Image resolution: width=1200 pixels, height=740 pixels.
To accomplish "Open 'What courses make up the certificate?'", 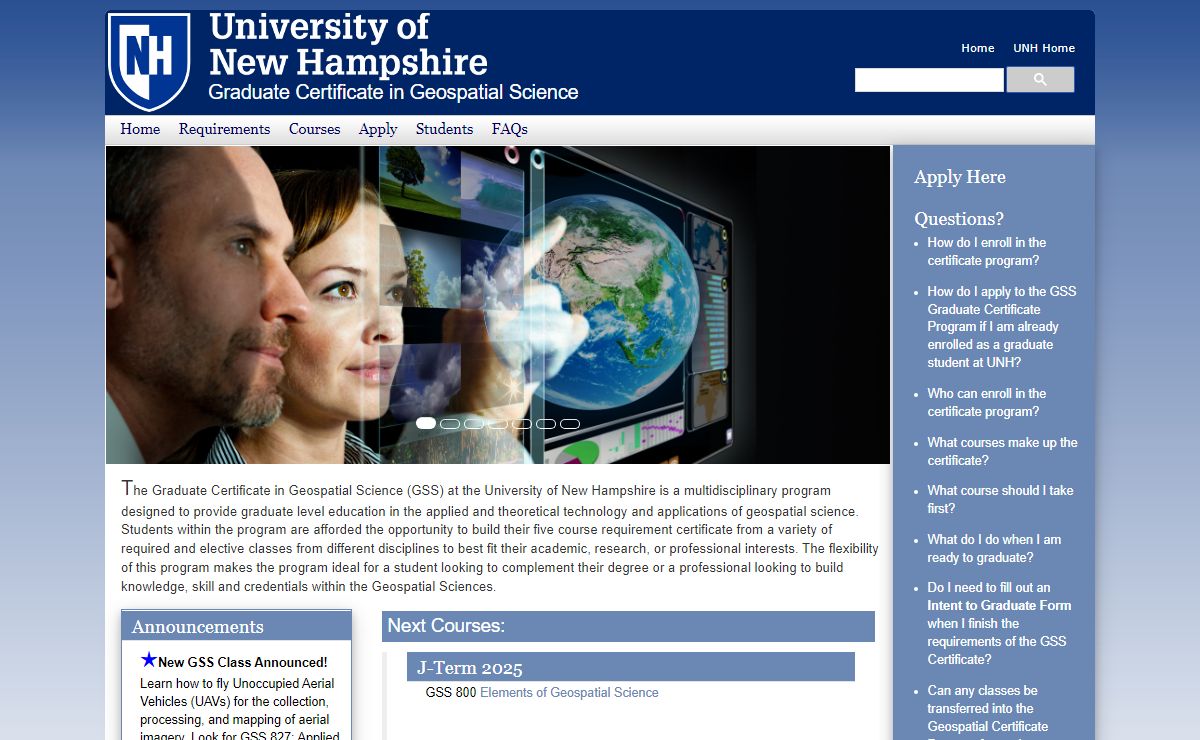I will click(1002, 451).
